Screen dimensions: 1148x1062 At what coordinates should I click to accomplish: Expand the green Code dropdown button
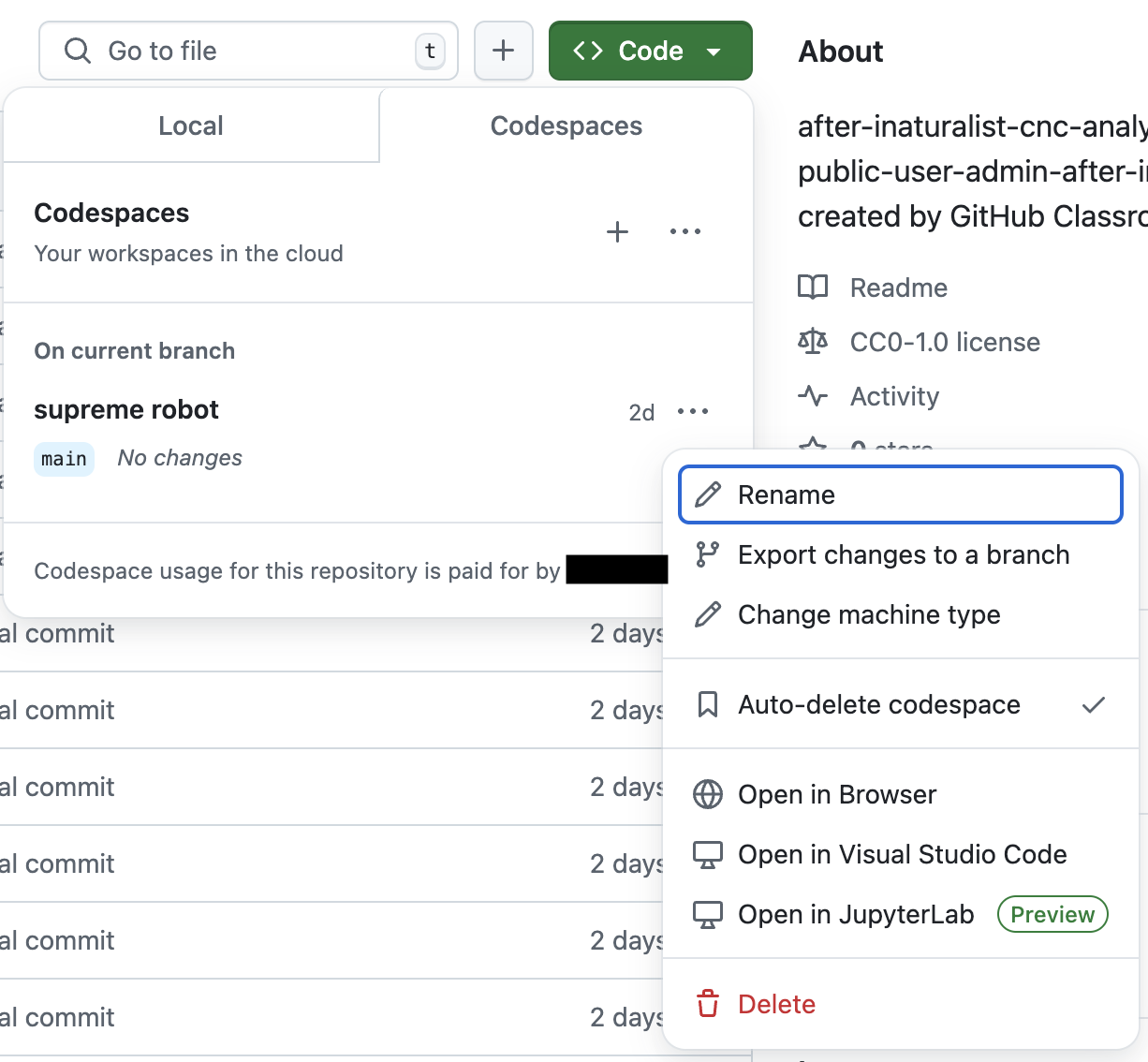click(651, 51)
